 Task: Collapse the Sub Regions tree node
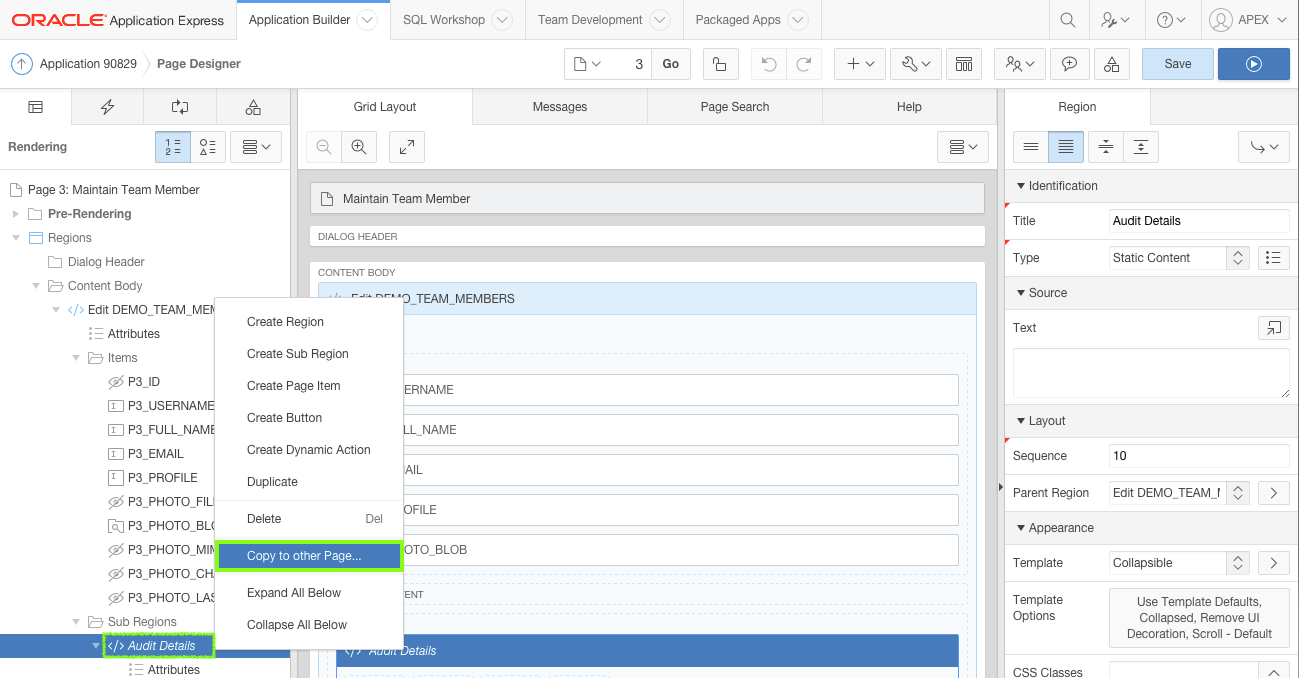[76, 622]
